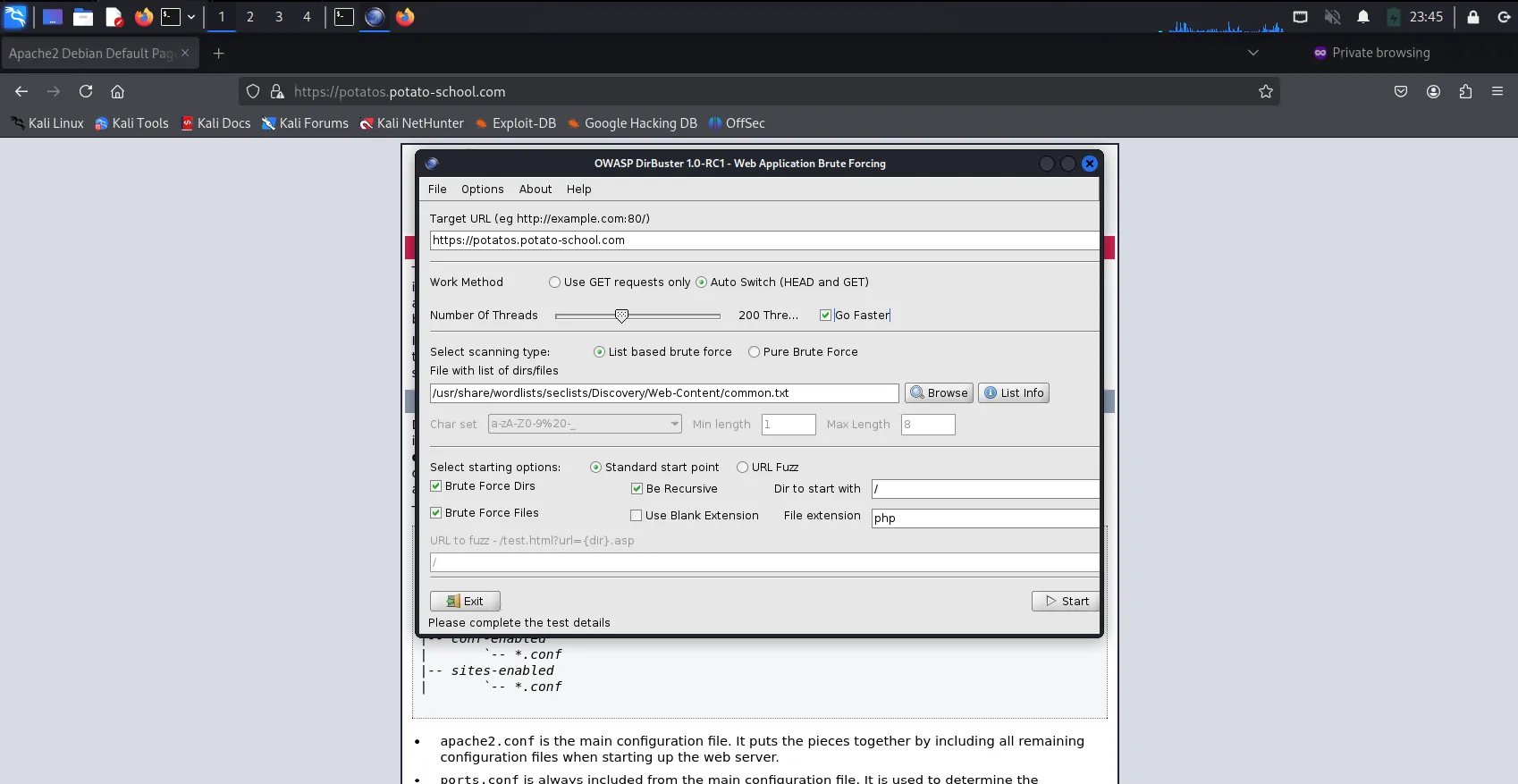Open the Exploit-DB bookmark

(515, 123)
